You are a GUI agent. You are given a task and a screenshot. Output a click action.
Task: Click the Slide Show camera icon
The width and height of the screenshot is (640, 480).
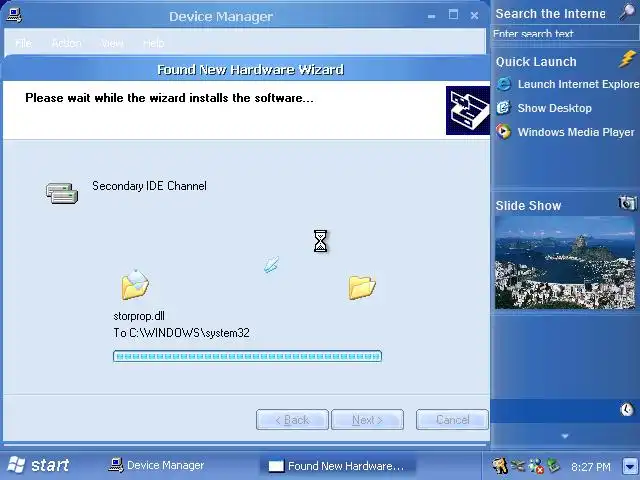click(x=627, y=203)
